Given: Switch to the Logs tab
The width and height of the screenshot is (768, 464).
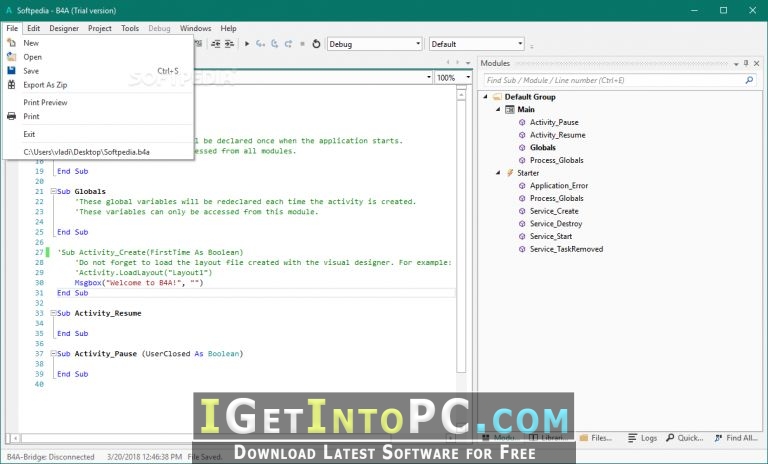Looking at the screenshot, I should (x=642, y=438).
